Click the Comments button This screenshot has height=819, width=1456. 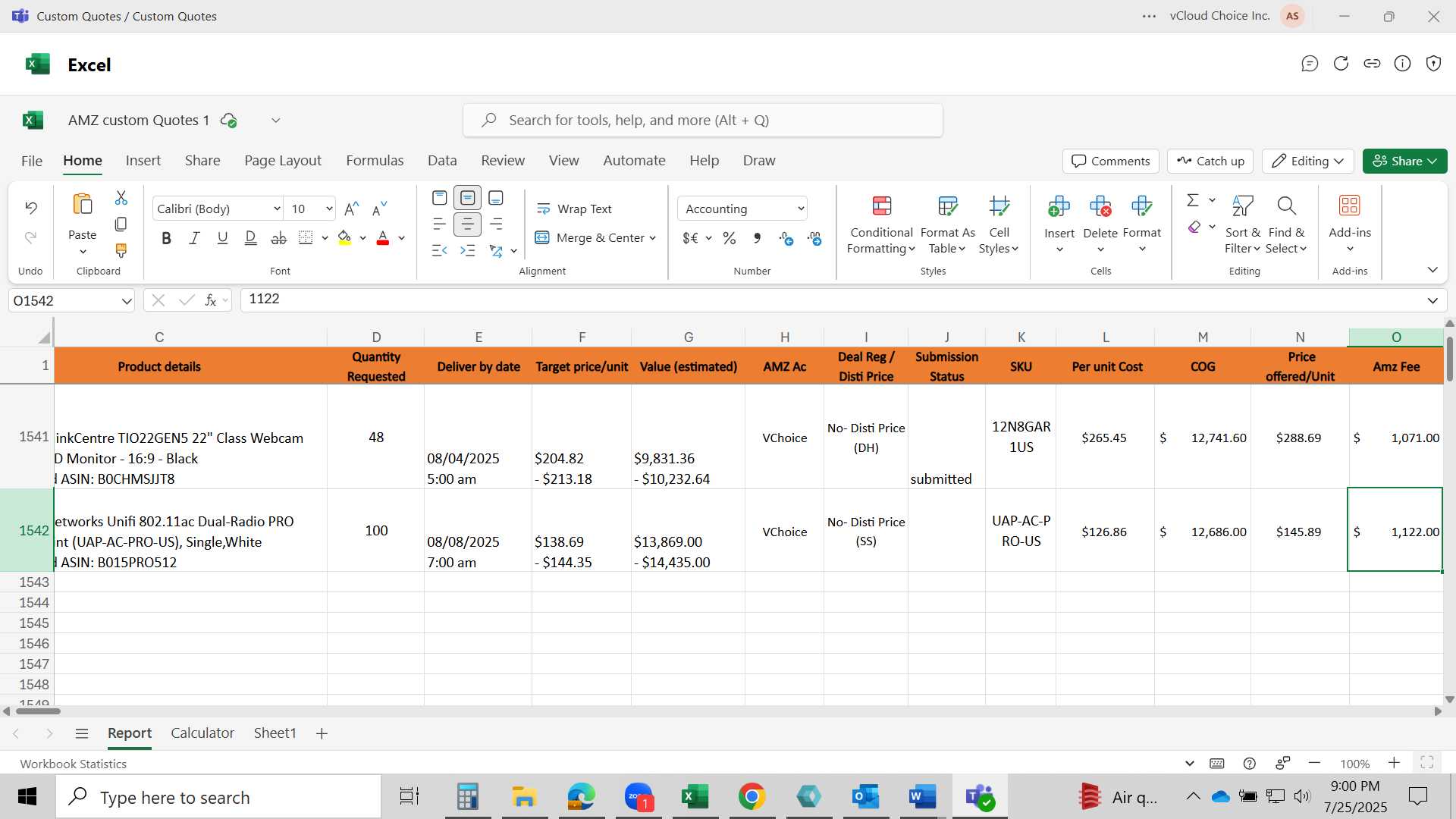pyautogui.click(x=1111, y=161)
